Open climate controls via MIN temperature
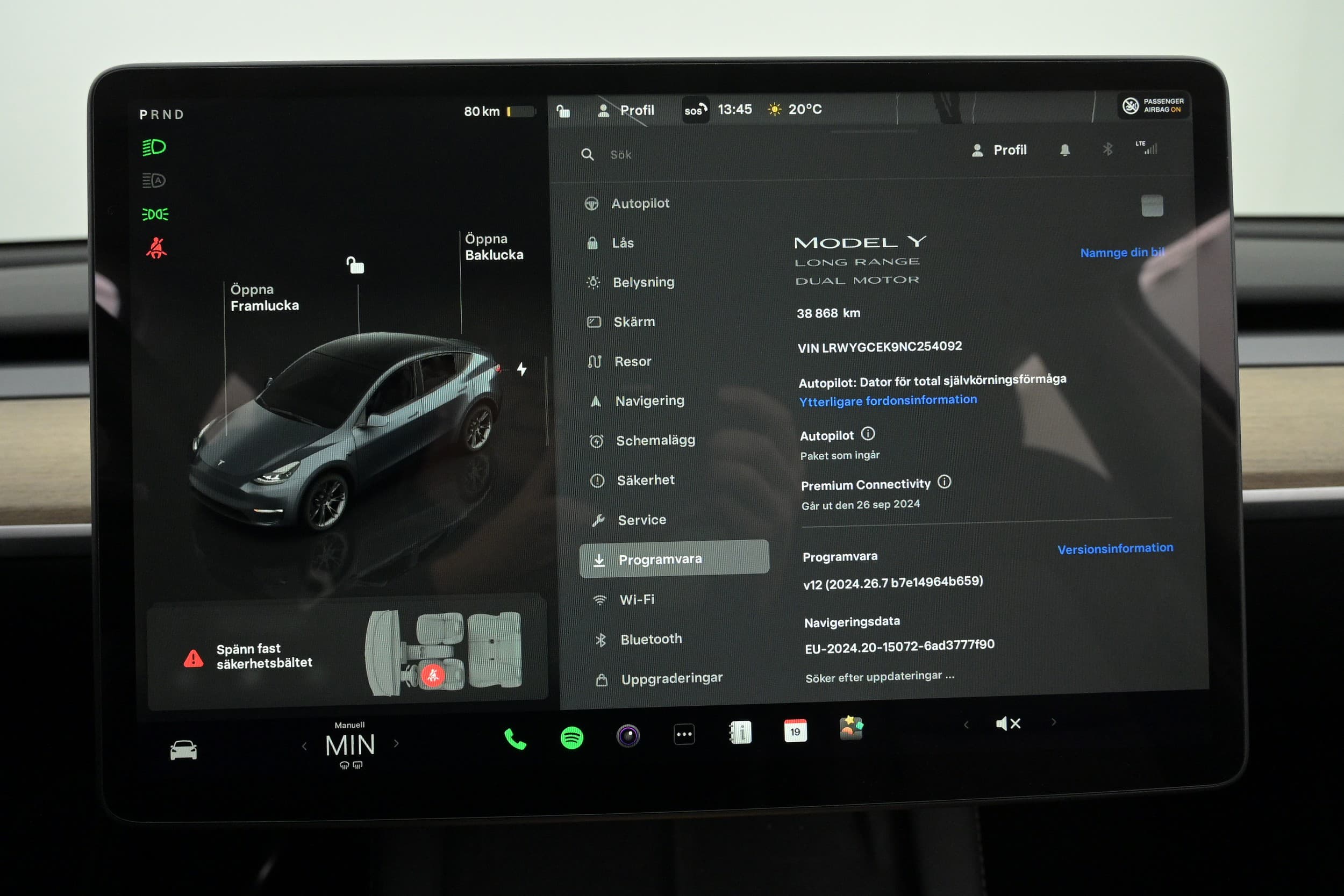The image size is (1344, 896). pyautogui.click(x=351, y=745)
